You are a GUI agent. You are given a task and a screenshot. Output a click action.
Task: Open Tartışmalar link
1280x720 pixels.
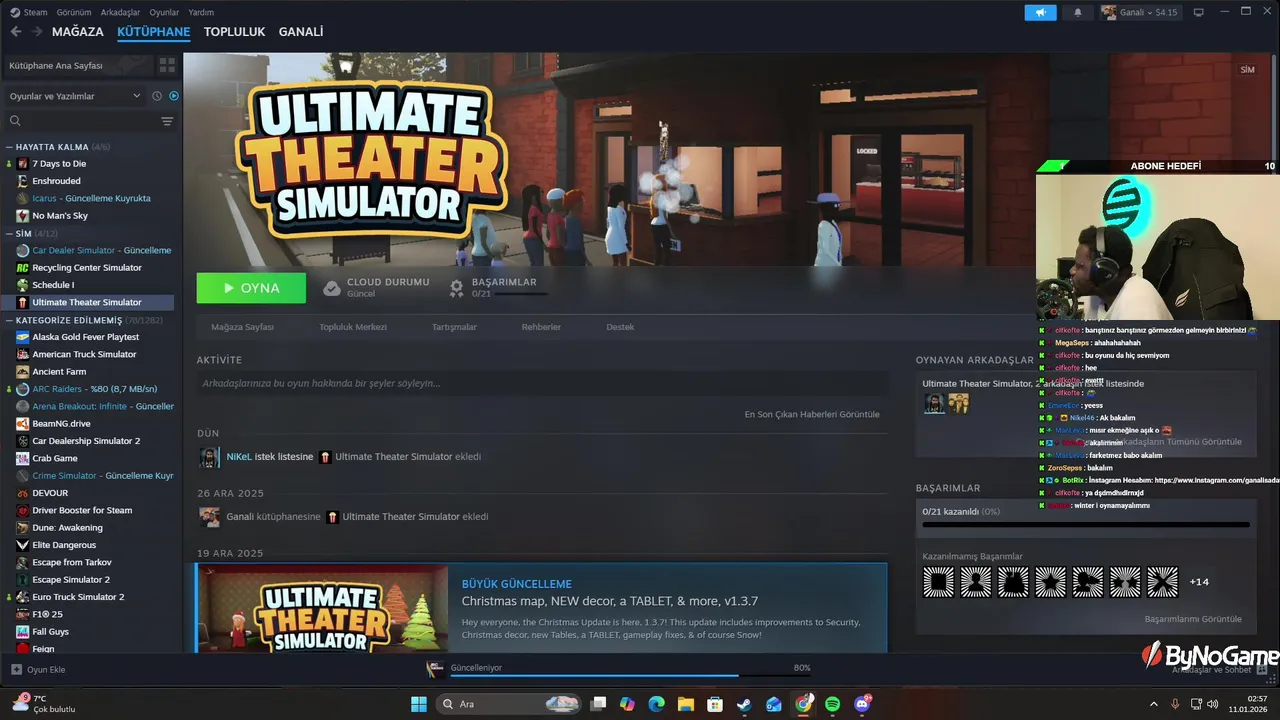coord(454,327)
